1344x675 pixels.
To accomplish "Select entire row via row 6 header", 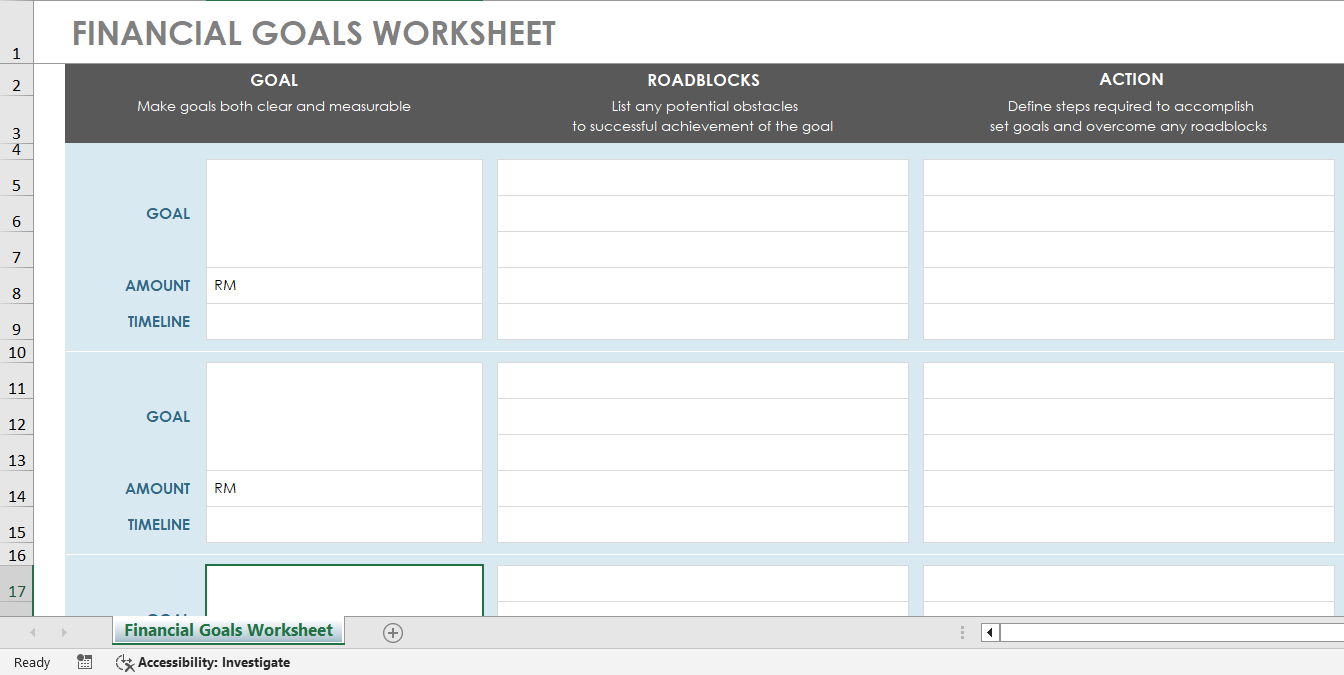I will pos(16,214).
